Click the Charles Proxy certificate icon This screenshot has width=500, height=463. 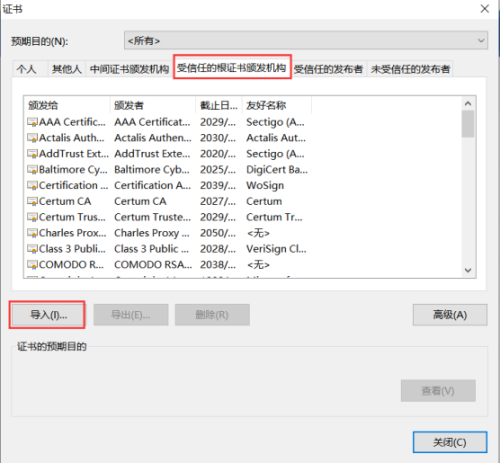(x=33, y=233)
